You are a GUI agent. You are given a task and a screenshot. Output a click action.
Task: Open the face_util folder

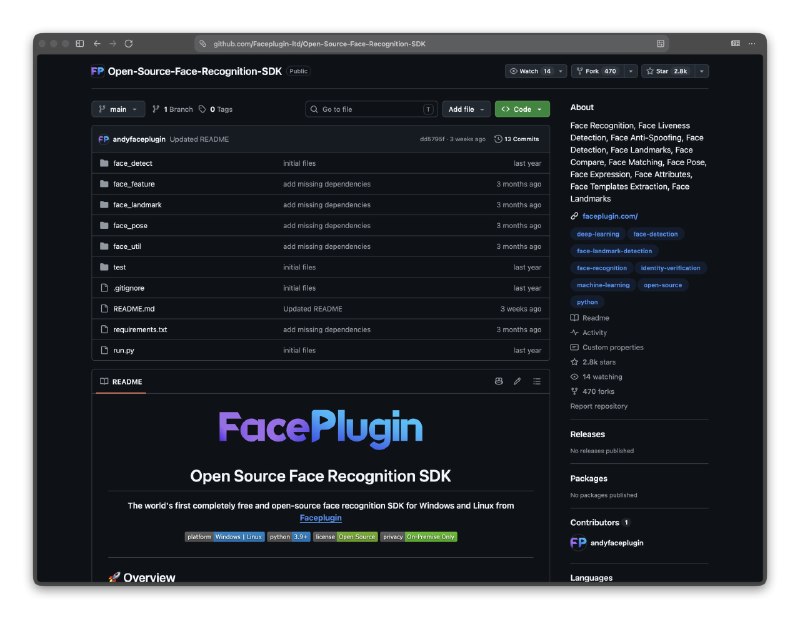(127, 246)
